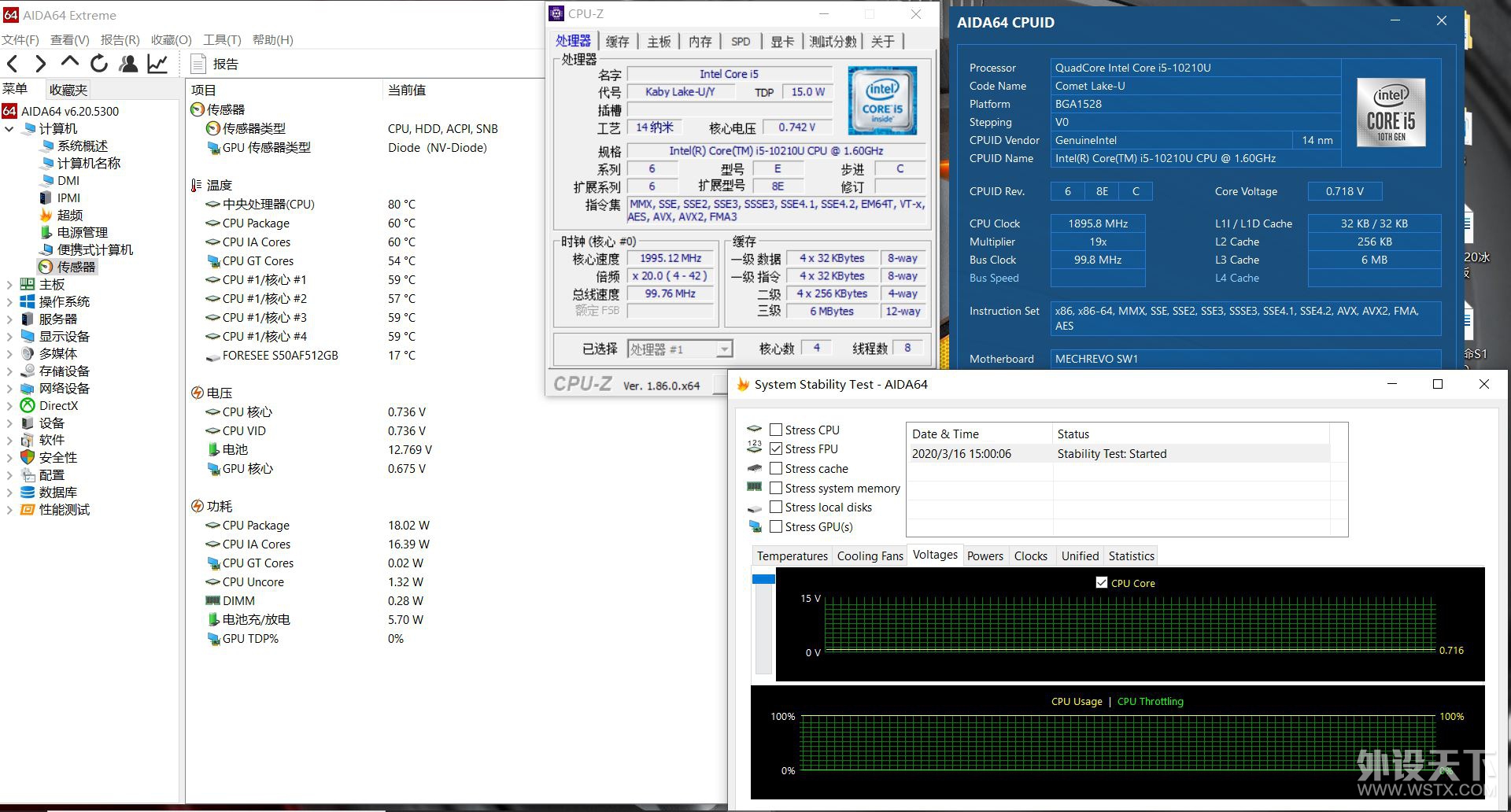Image resolution: width=1511 pixels, height=812 pixels.
Task: Enable Stress GPU(s) checkbox
Action: coord(776,526)
